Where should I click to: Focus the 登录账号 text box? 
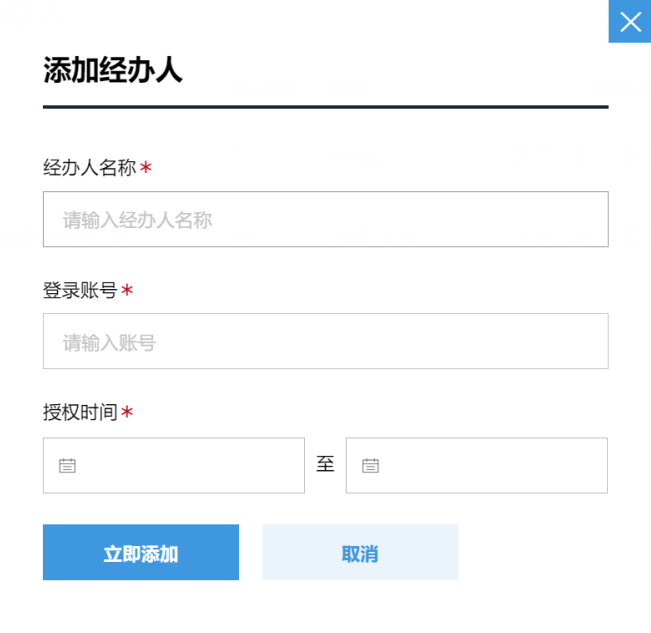click(325, 342)
